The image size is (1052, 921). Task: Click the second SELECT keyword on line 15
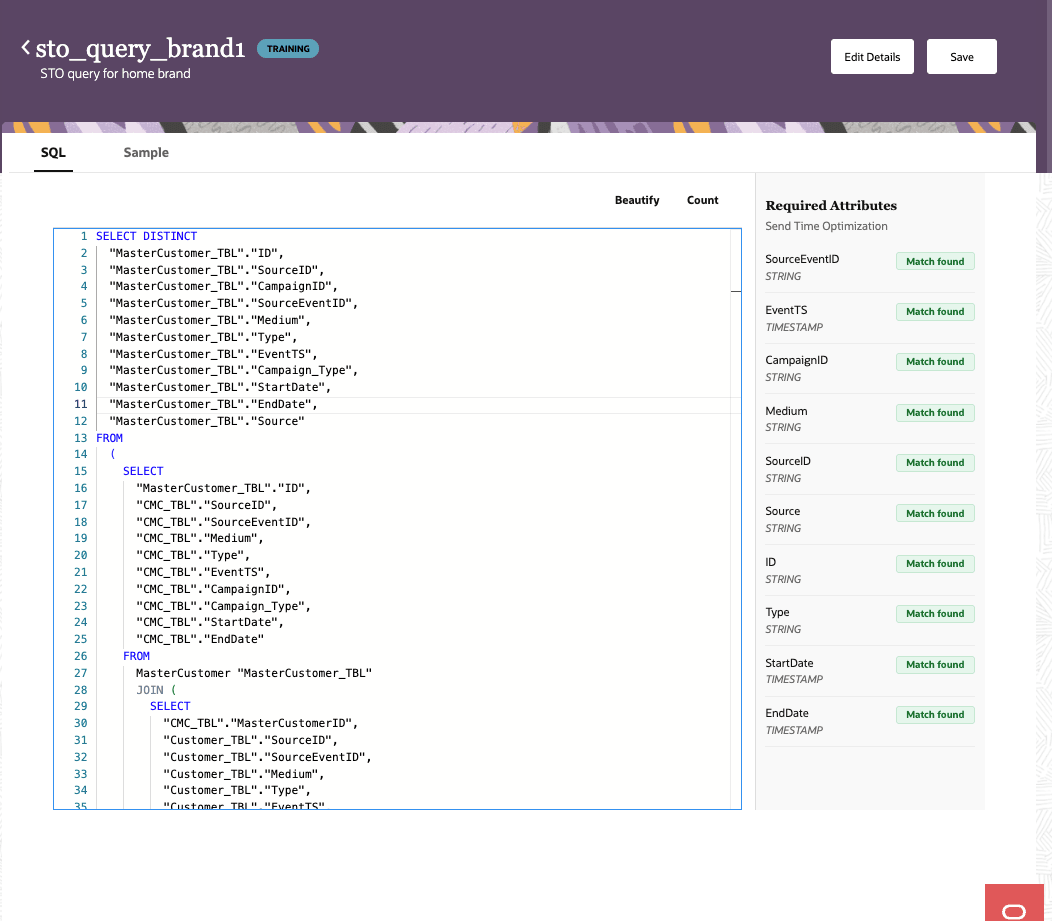(143, 471)
